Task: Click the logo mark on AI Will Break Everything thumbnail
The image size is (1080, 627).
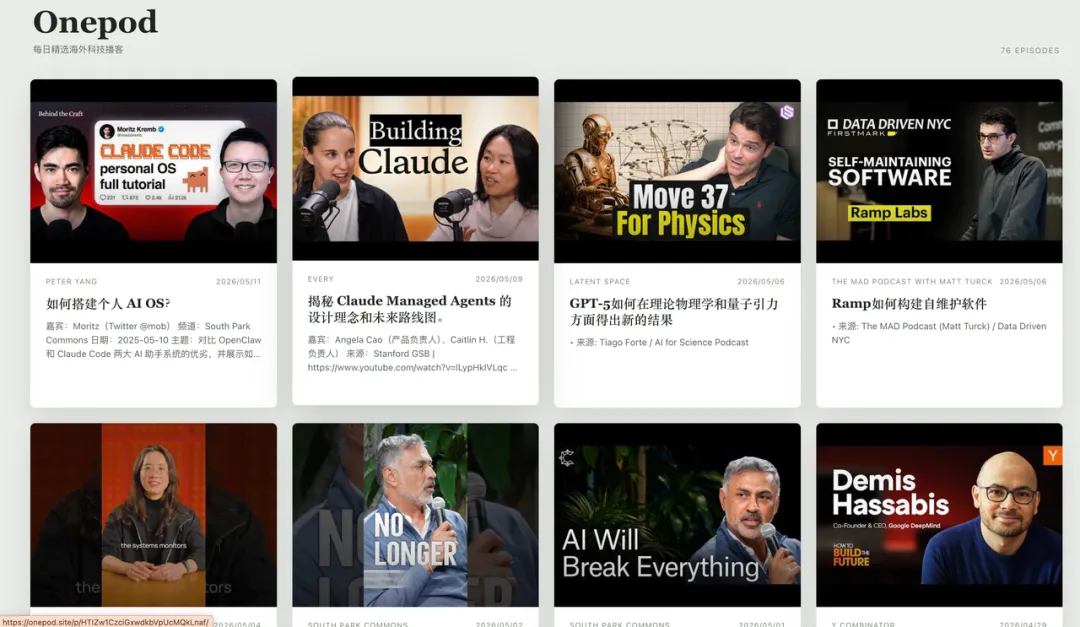Action: pos(566,458)
